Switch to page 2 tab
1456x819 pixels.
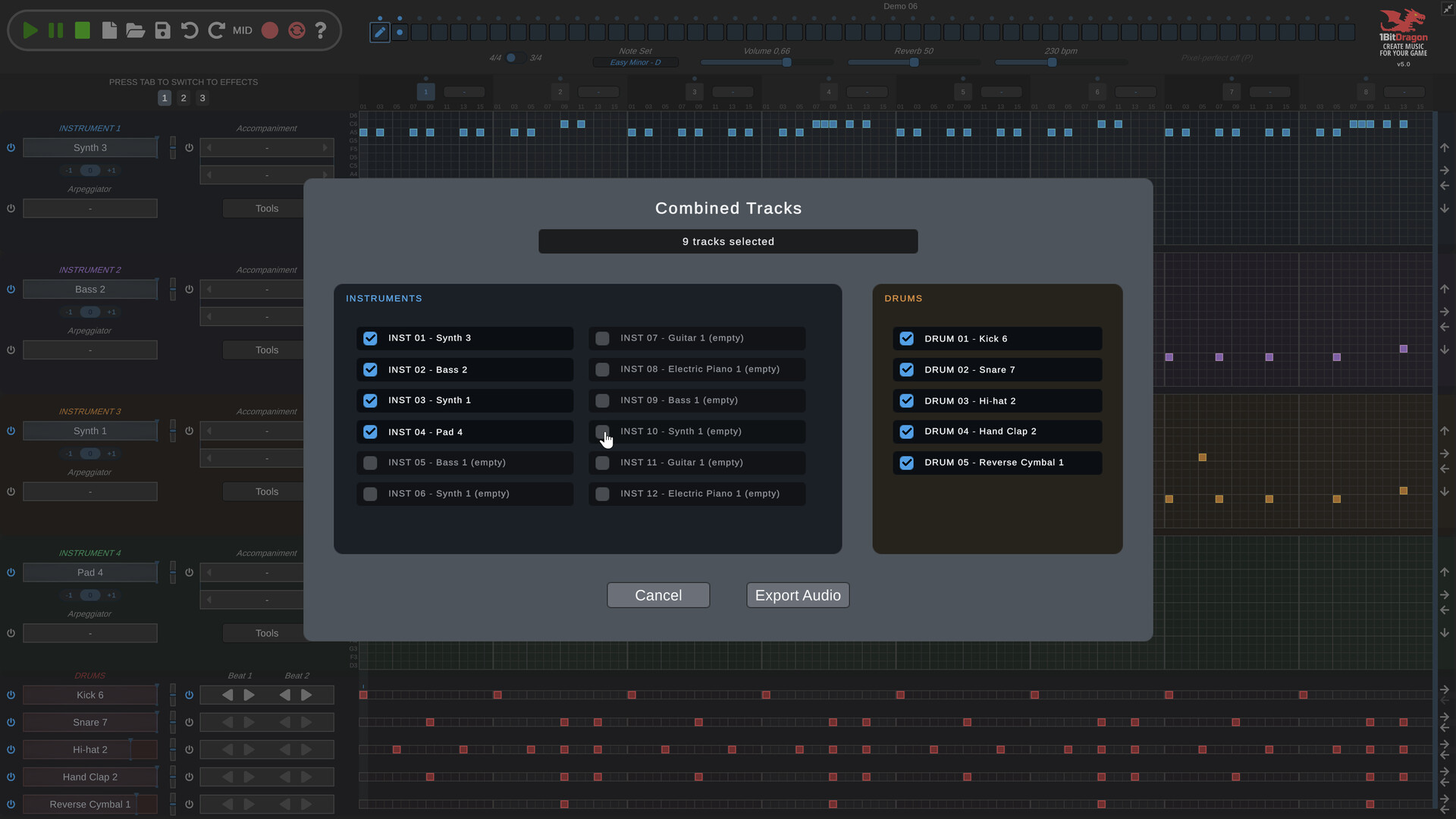pyautogui.click(x=184, y=98)
